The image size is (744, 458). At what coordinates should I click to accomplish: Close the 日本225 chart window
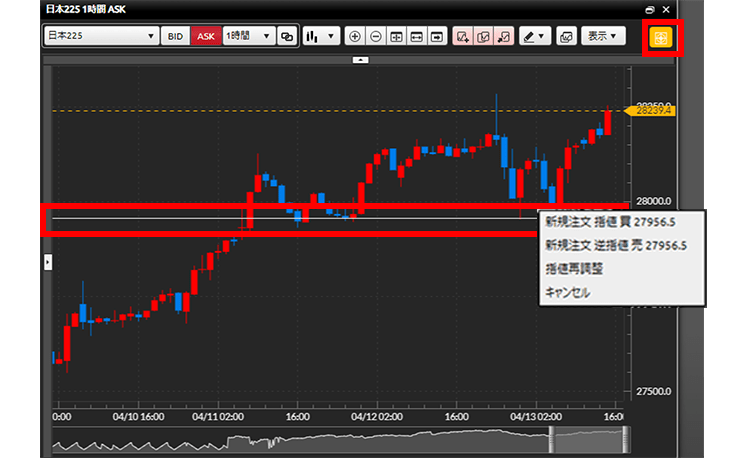coord(666,9)
